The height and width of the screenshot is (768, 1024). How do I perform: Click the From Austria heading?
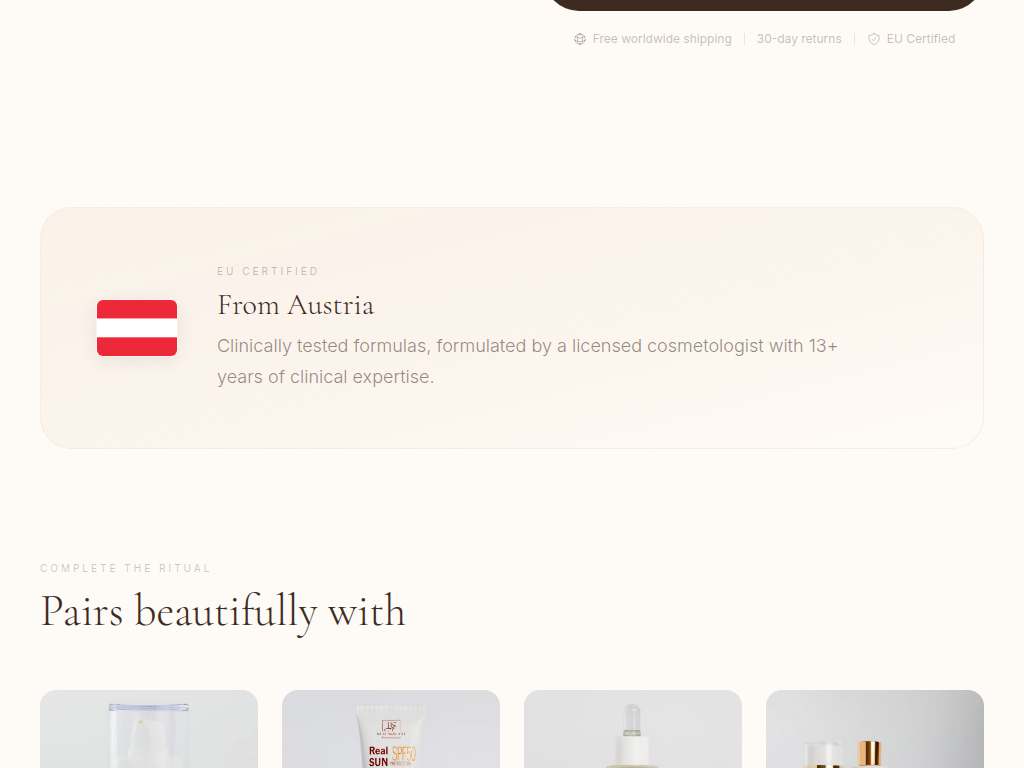click(295, 306)
